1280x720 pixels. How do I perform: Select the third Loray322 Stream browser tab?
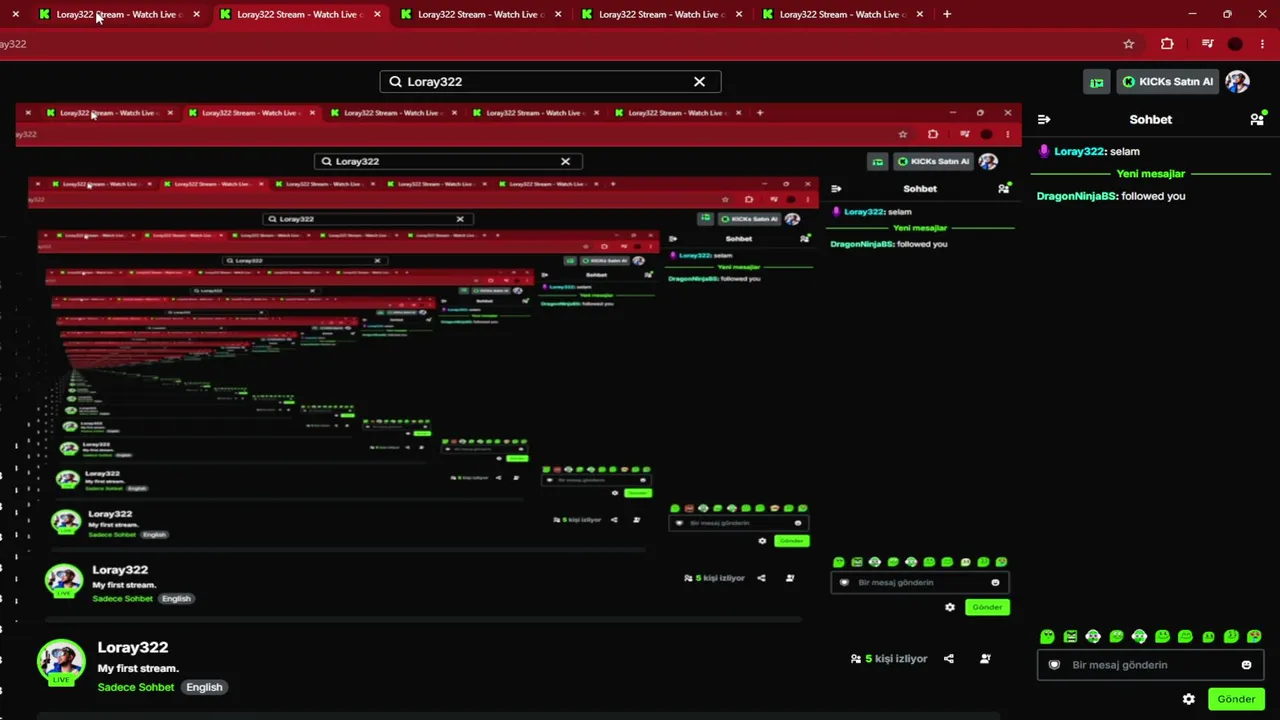tap(480, 14)
